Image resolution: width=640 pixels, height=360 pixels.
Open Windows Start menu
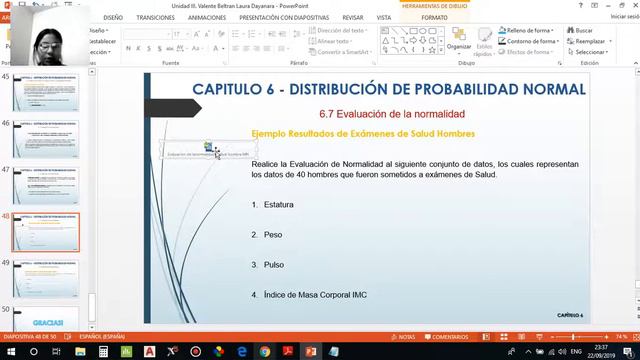11,351
